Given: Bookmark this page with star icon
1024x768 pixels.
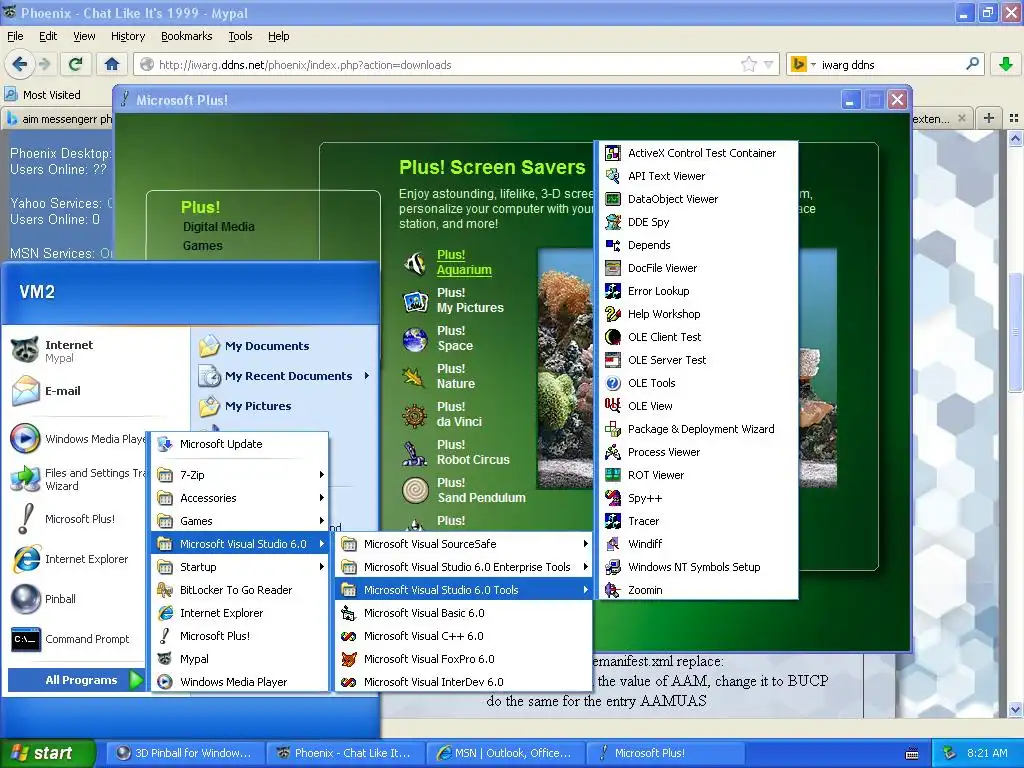Looking at the screenshot, I should (748, 64).
